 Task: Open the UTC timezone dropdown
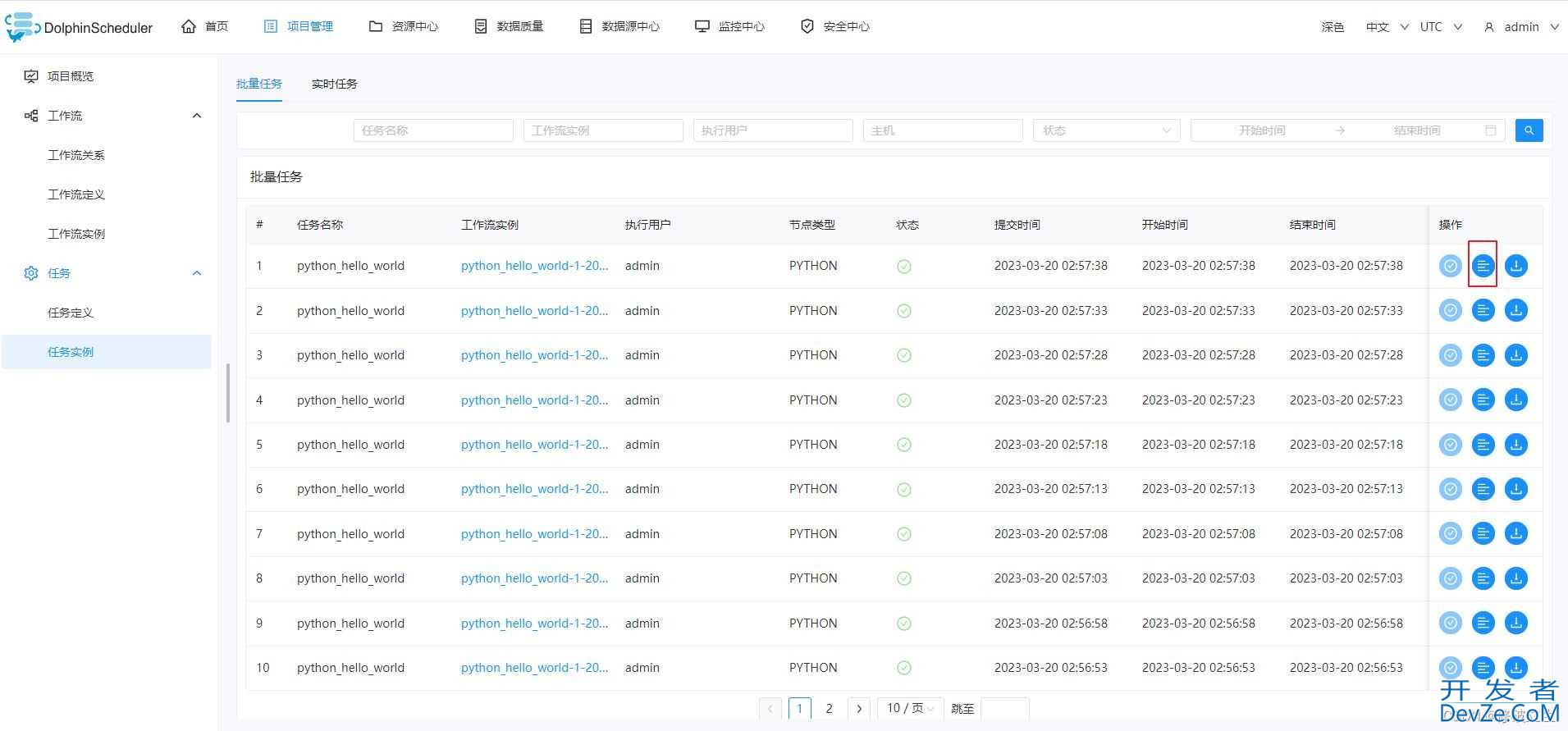(x=1441, y=27)
